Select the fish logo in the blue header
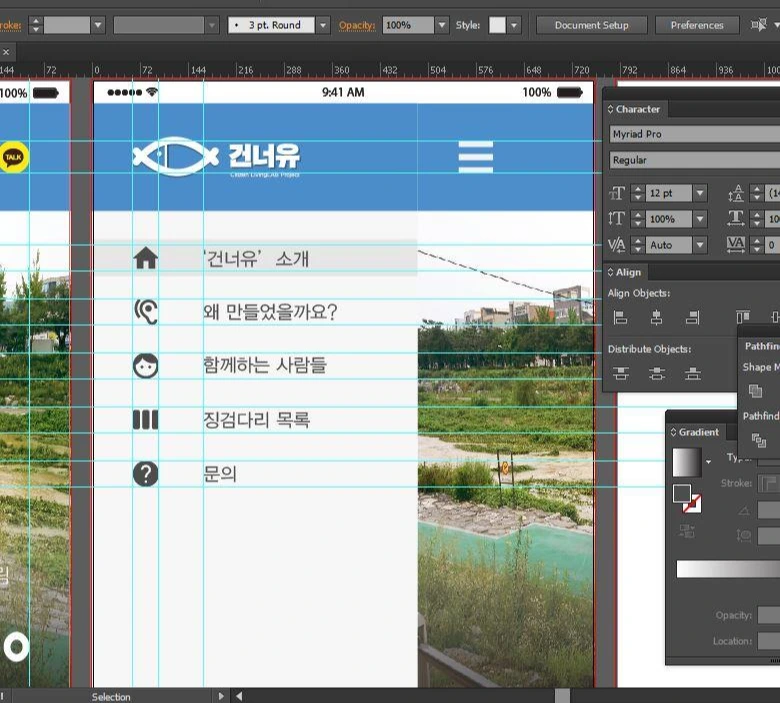The height and width of the screenshot is (703, 780). point(176,157)
